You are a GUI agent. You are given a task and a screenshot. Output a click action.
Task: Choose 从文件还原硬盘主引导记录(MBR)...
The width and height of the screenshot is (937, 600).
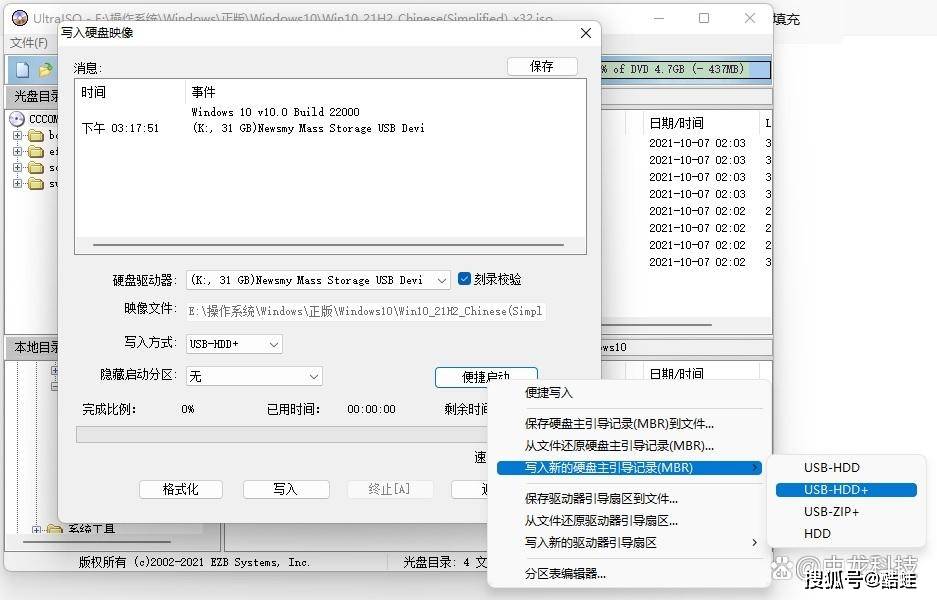click(619, 446)
